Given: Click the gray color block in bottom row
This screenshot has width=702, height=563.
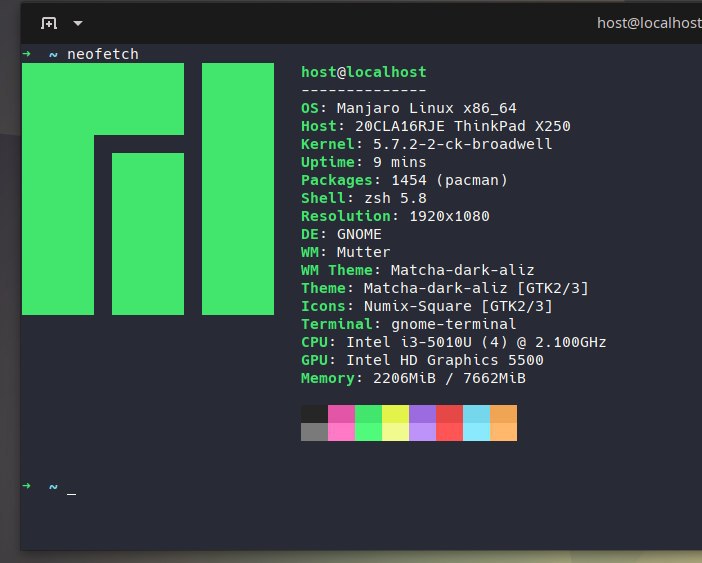Looking at the screenshot, I should pos(314,432).
